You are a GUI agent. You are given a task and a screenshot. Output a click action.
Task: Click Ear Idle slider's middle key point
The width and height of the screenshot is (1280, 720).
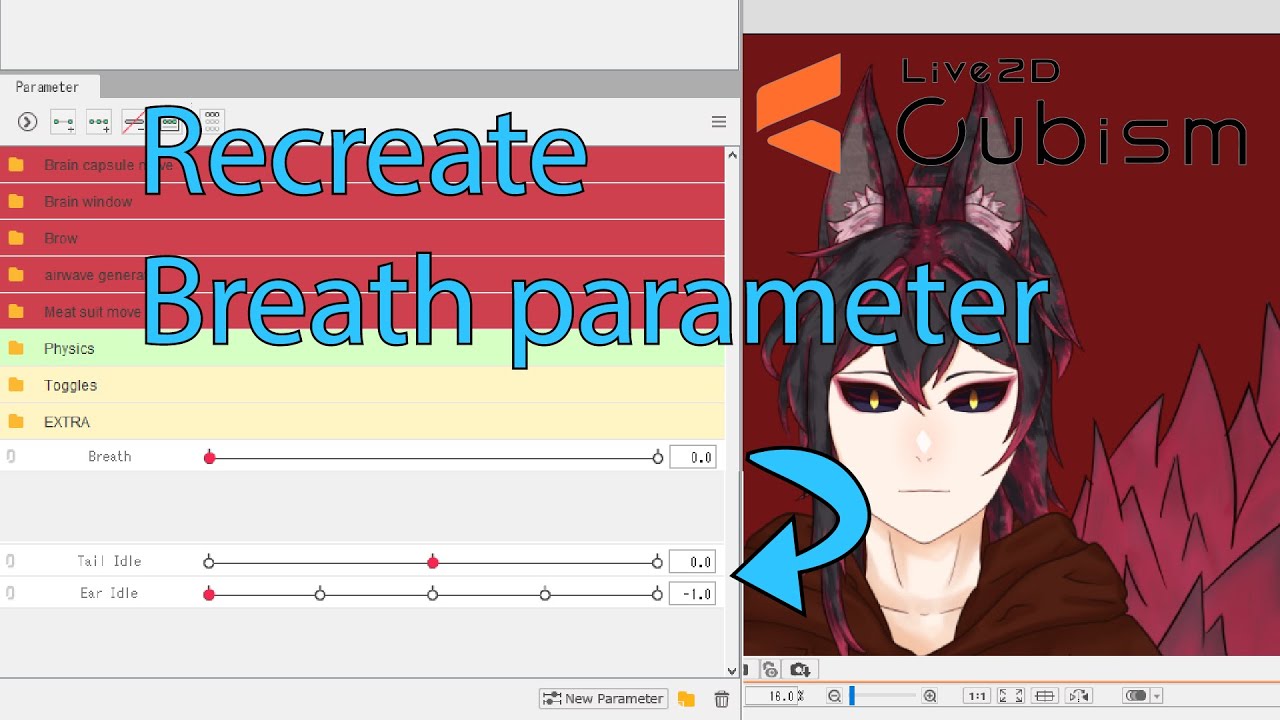pyautogui.click(x=433, y=594)
